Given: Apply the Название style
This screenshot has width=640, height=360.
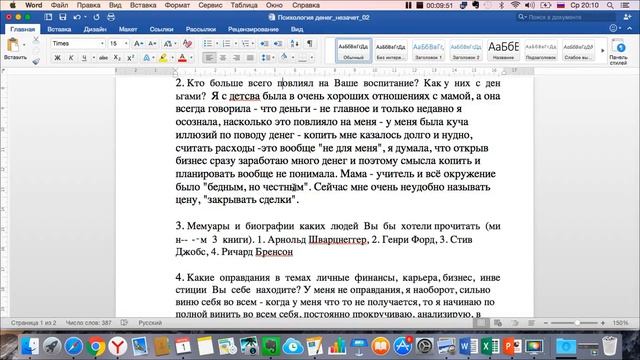Looking at the screenshot, I should pyautogui.click(x=503, y=51).
